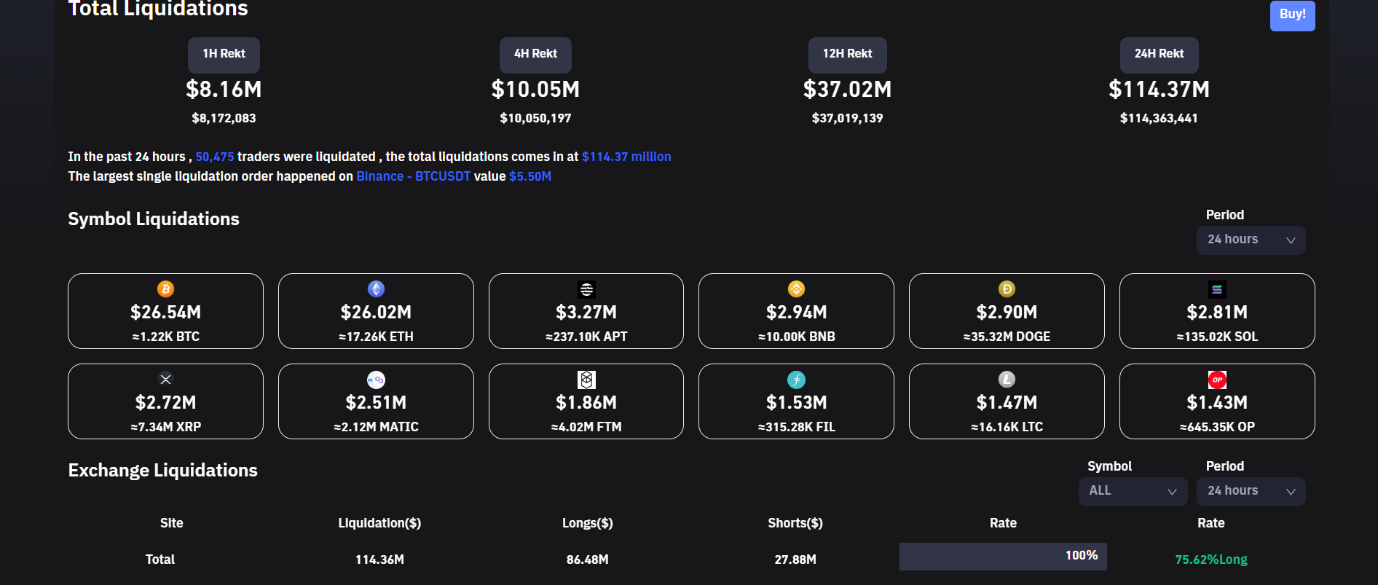Click the Aptos APT coin icon
The width and height of the screenshot is (1378, 585).
pos(586,289)
